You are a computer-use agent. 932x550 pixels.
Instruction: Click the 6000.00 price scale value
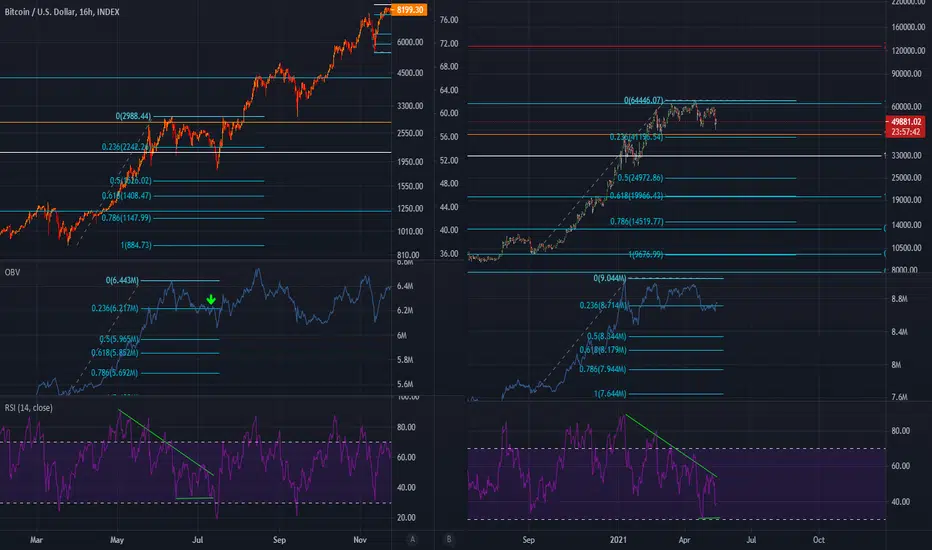click(x=410, y=42)
